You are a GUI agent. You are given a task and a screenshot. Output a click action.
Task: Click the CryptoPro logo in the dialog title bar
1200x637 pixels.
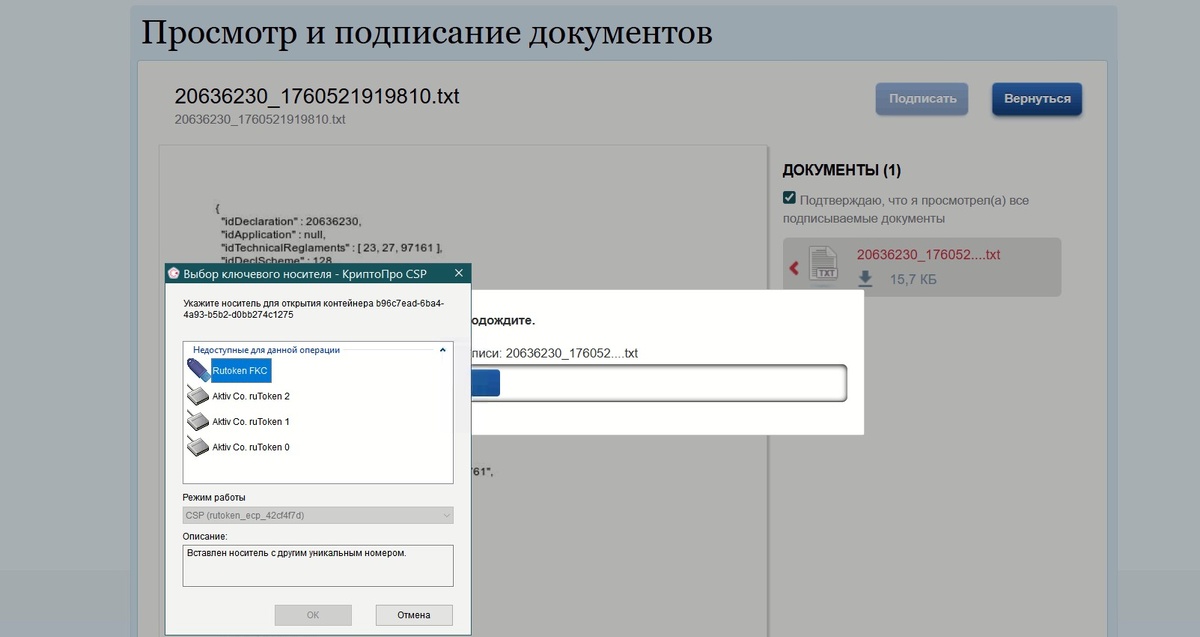[174, 272]
